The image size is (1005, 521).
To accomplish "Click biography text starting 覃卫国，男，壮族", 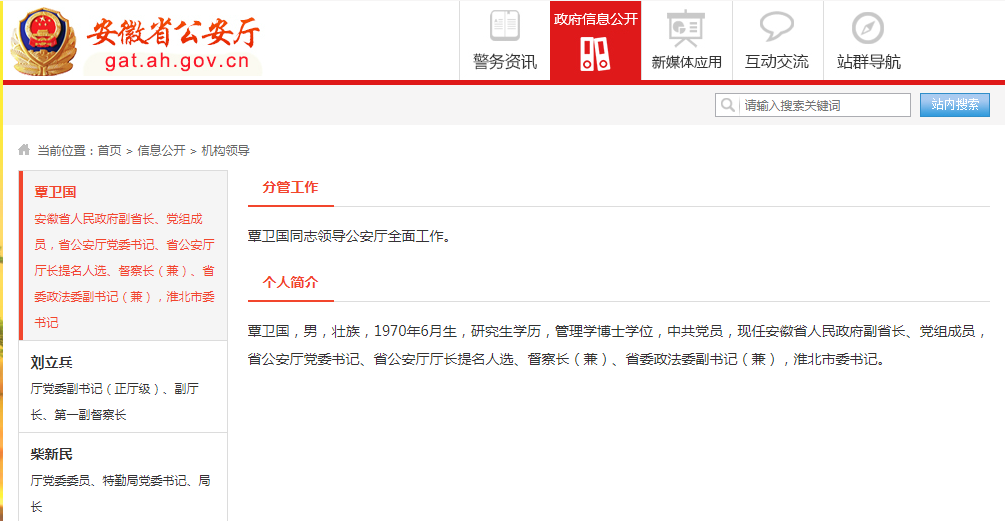I will (x=617, y=331).
